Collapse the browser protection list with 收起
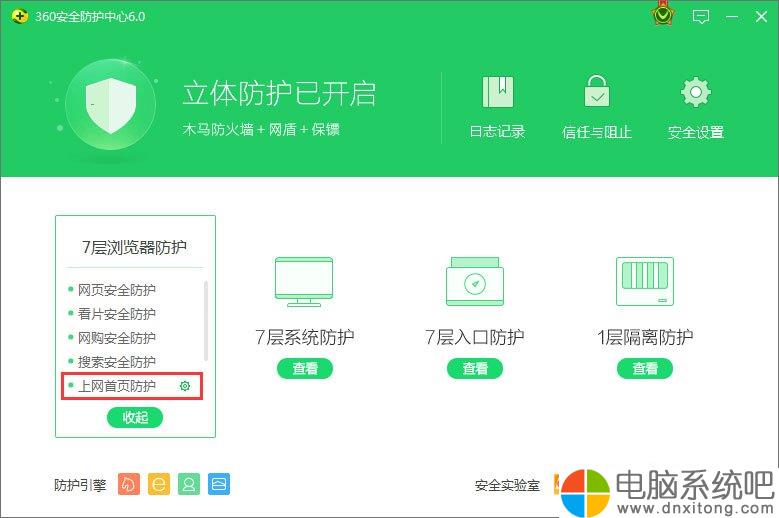779x518 pixels. [135, 417]
